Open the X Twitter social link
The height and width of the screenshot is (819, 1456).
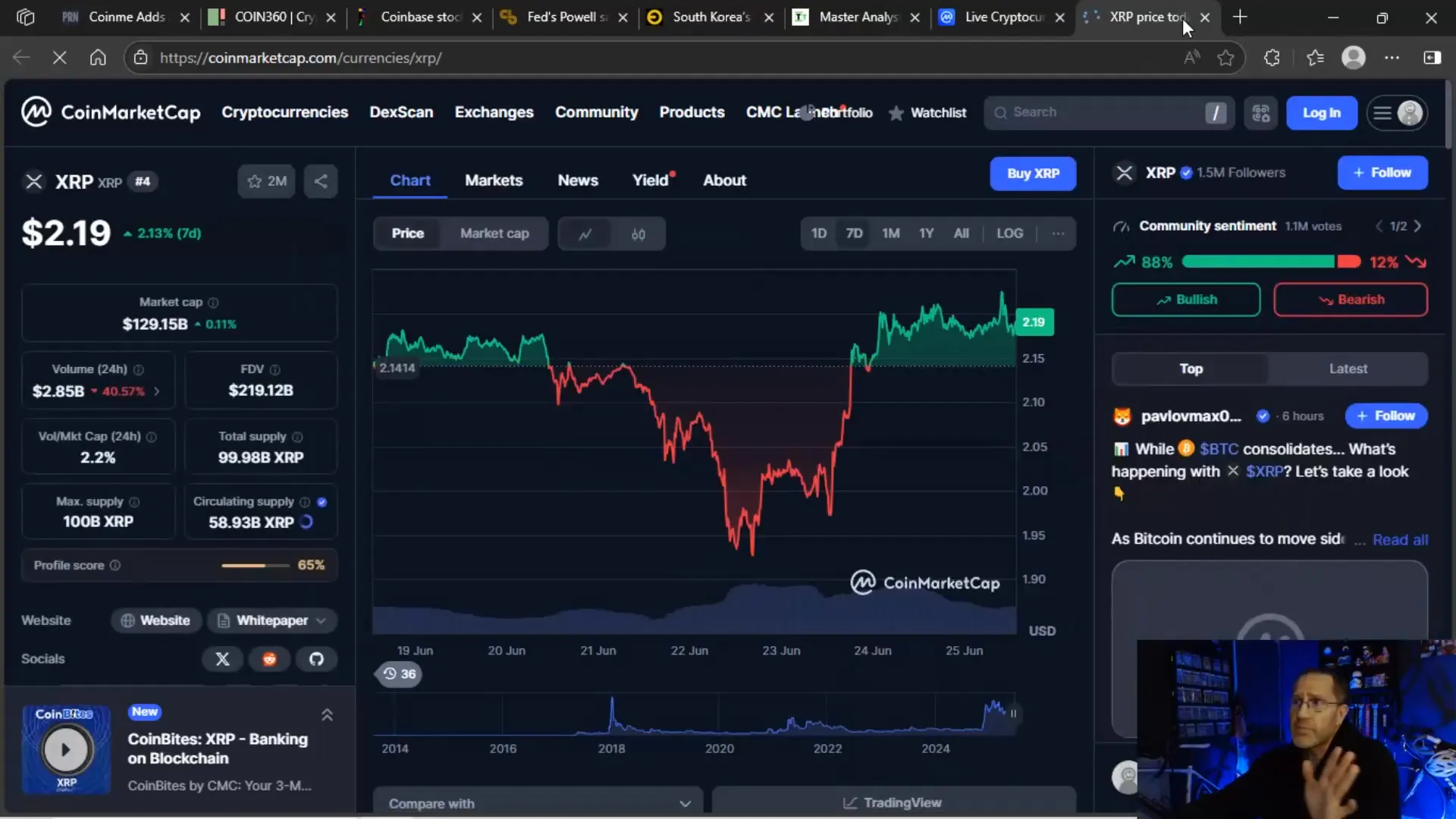[222, 659]
